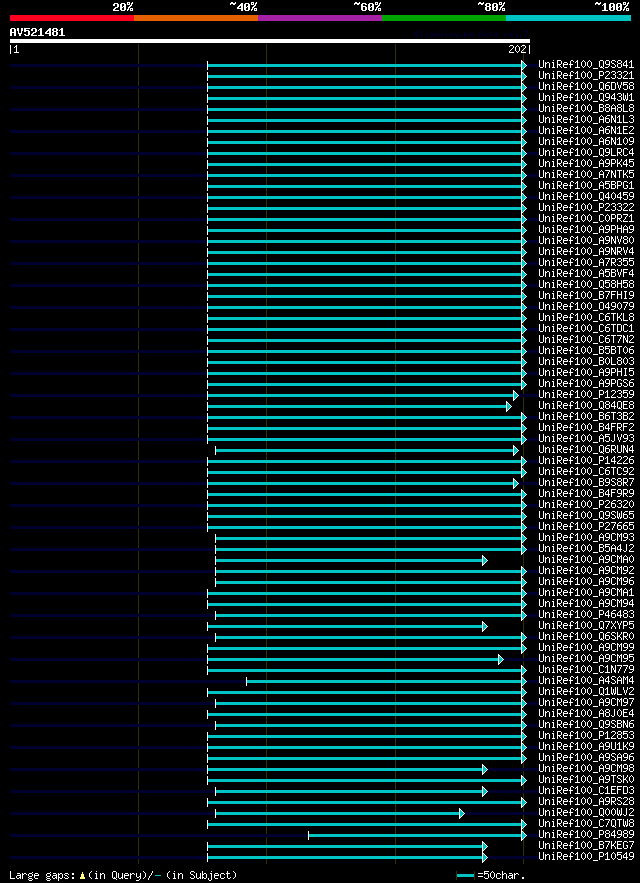Click the query end position label 202
Viewport: 640px width, 883px height.
(x=517, y=50)
